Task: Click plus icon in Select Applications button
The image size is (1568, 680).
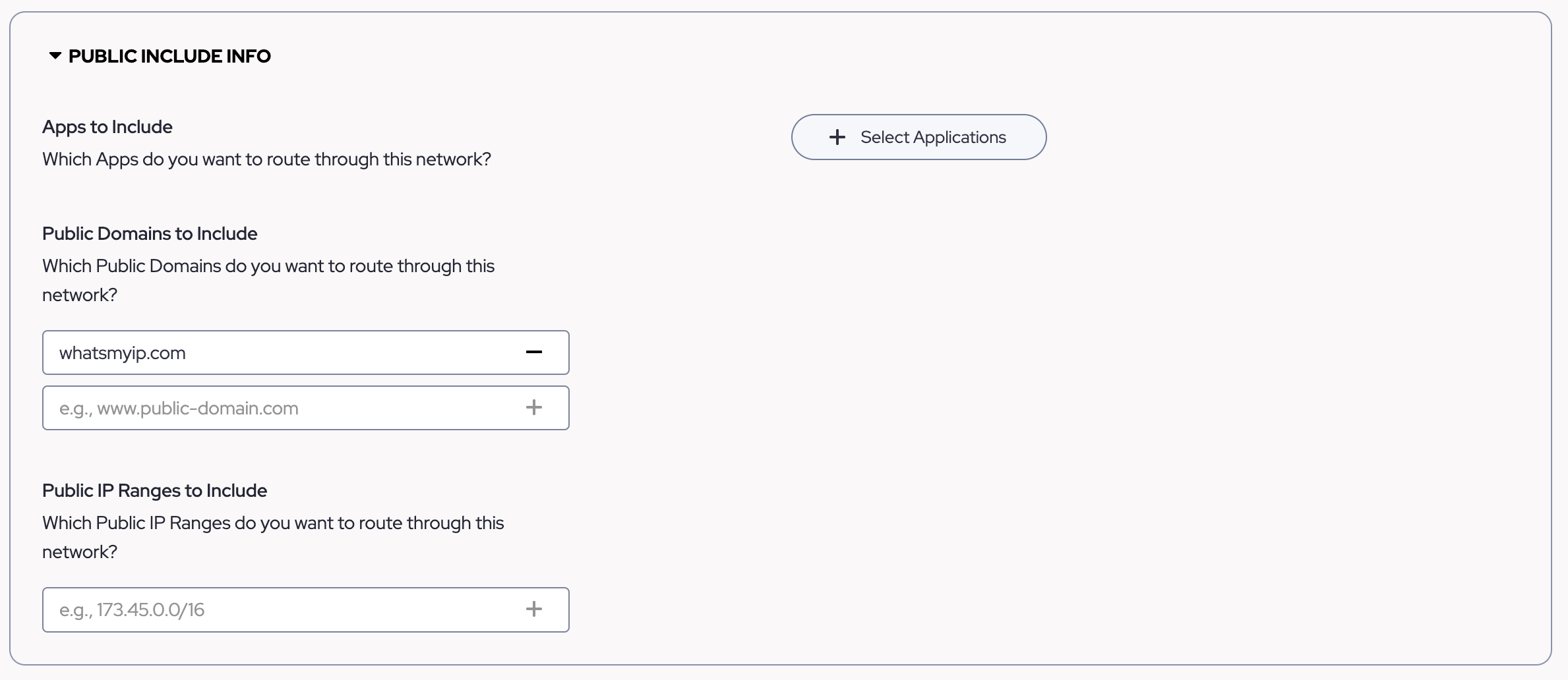Action: pyautogui.click(x=837, y=137)
